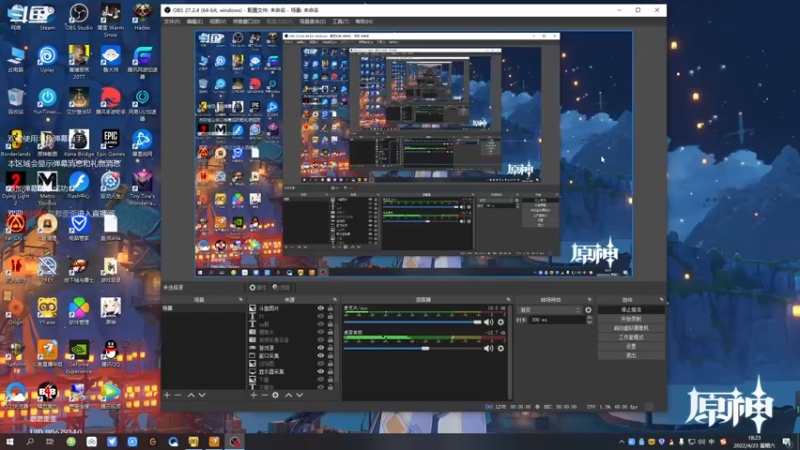Viewport: 800px width, 450px height.
Task: Remove the selected source with the minus icon
Action: point(264,395)
